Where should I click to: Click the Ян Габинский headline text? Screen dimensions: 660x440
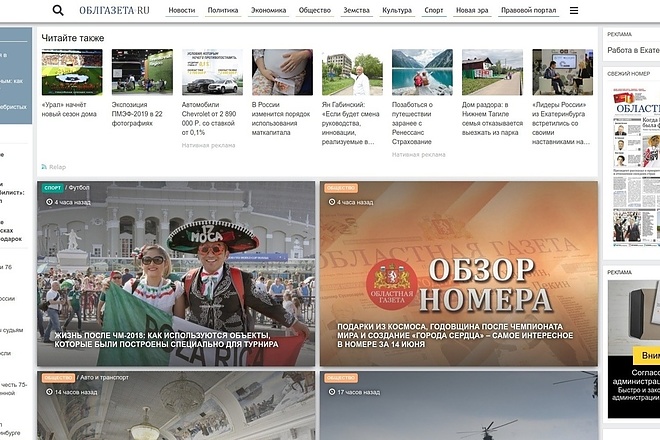tap(351, 123)
